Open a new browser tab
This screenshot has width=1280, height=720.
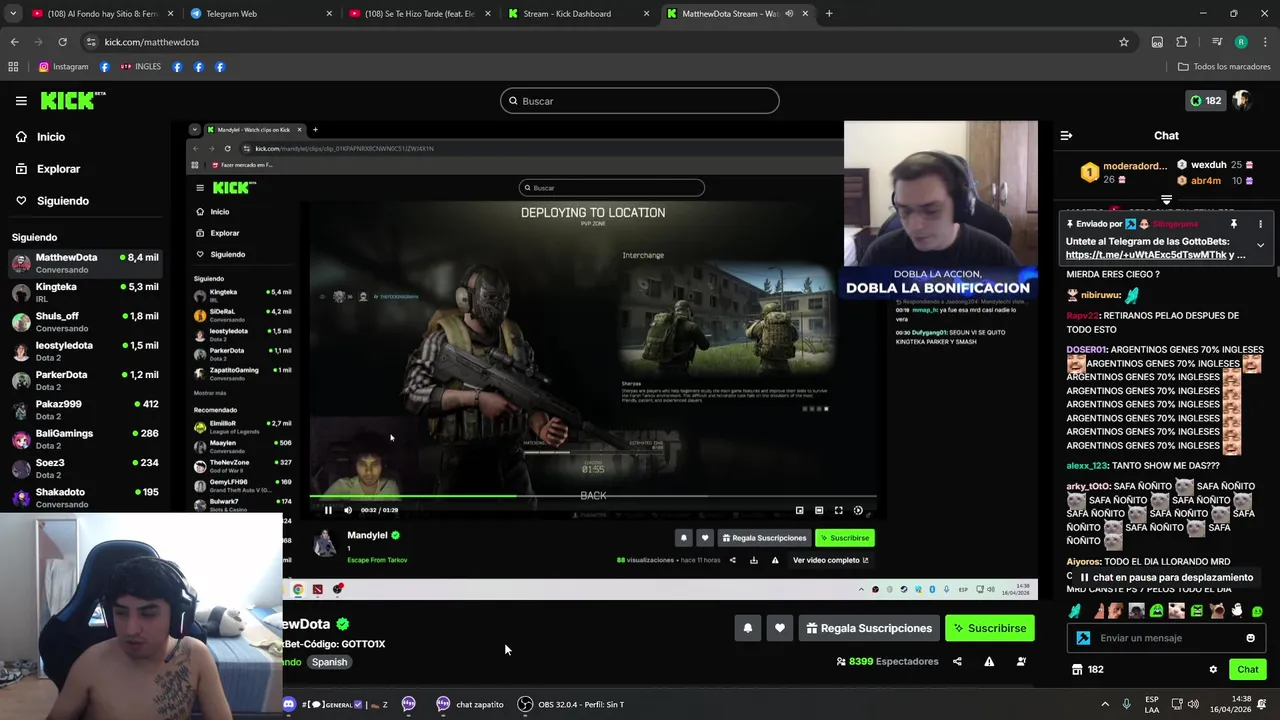click(829, 14)
